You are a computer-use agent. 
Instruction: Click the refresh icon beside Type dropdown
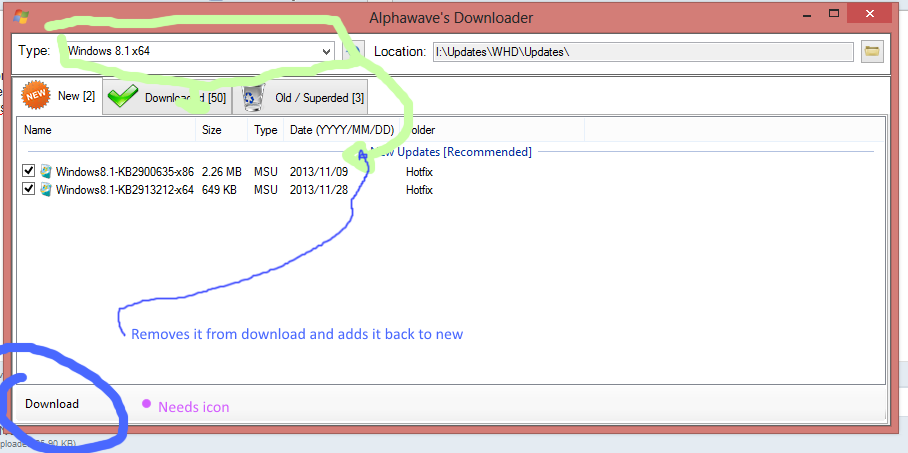pyautogui.click(x=352, y=52)
